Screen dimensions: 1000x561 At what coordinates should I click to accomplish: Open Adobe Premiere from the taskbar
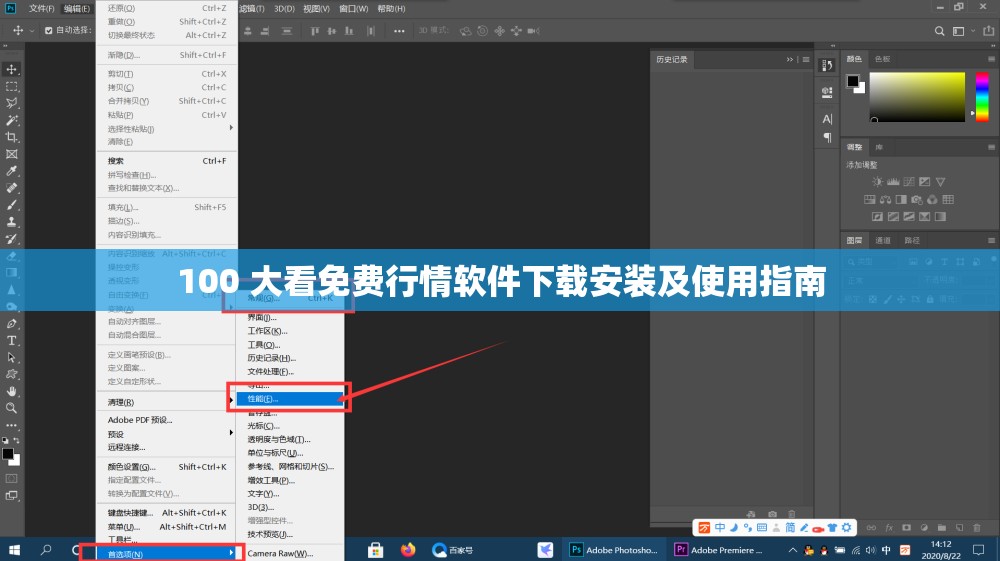719,550
